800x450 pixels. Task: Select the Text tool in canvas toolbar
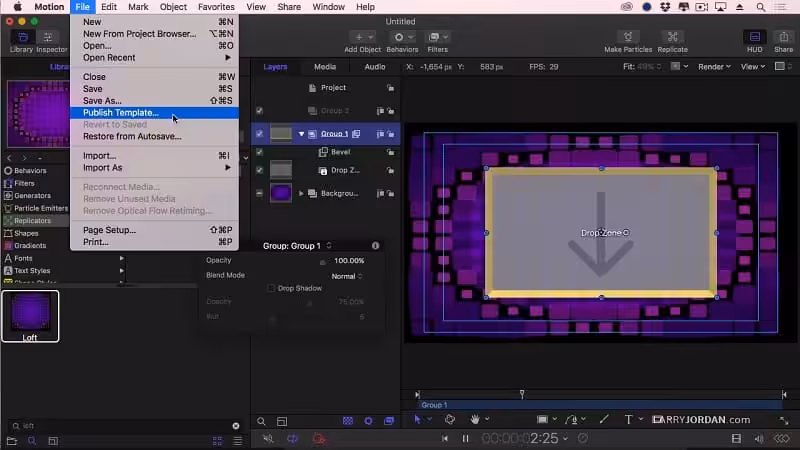pyautogui.click(x=629, y=420)
